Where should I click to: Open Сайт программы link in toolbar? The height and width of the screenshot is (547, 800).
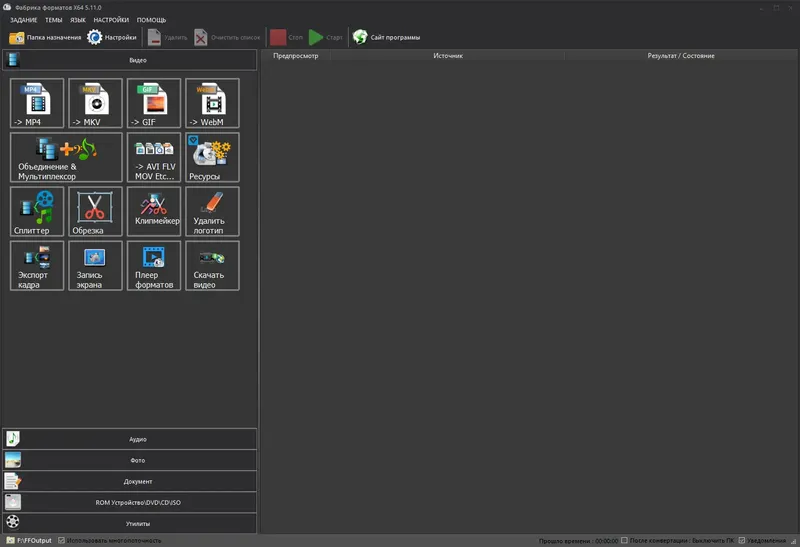(x=387, y=37)
